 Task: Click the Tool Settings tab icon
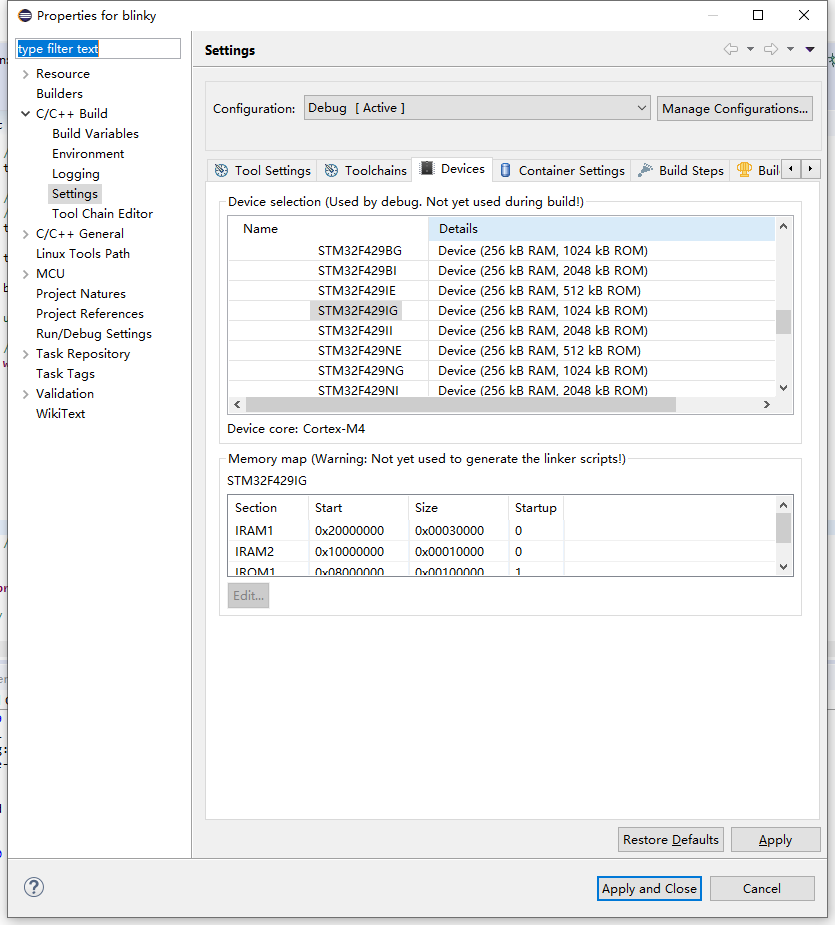[x=221, y=170]
